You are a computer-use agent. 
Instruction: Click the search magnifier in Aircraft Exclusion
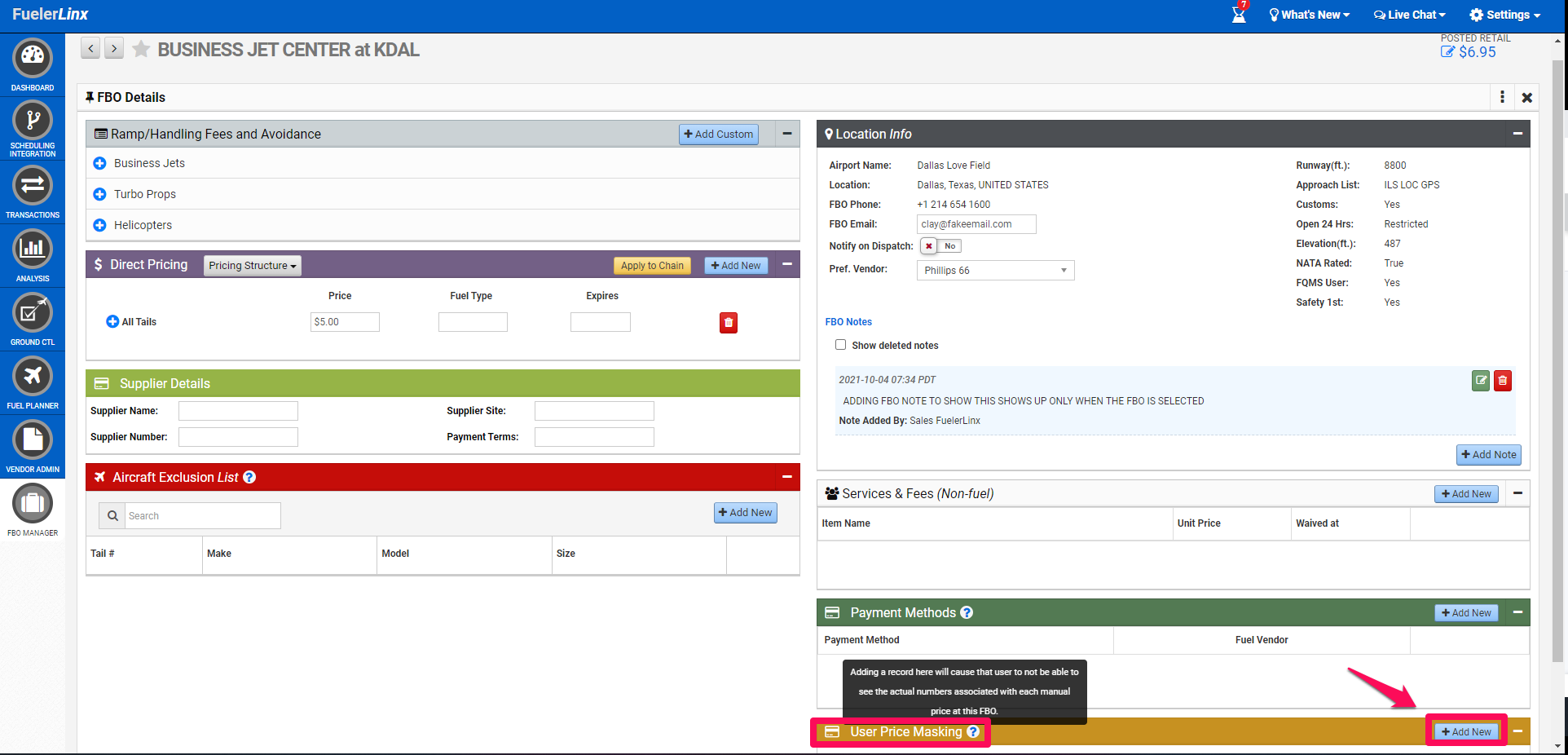coord(112,516)
